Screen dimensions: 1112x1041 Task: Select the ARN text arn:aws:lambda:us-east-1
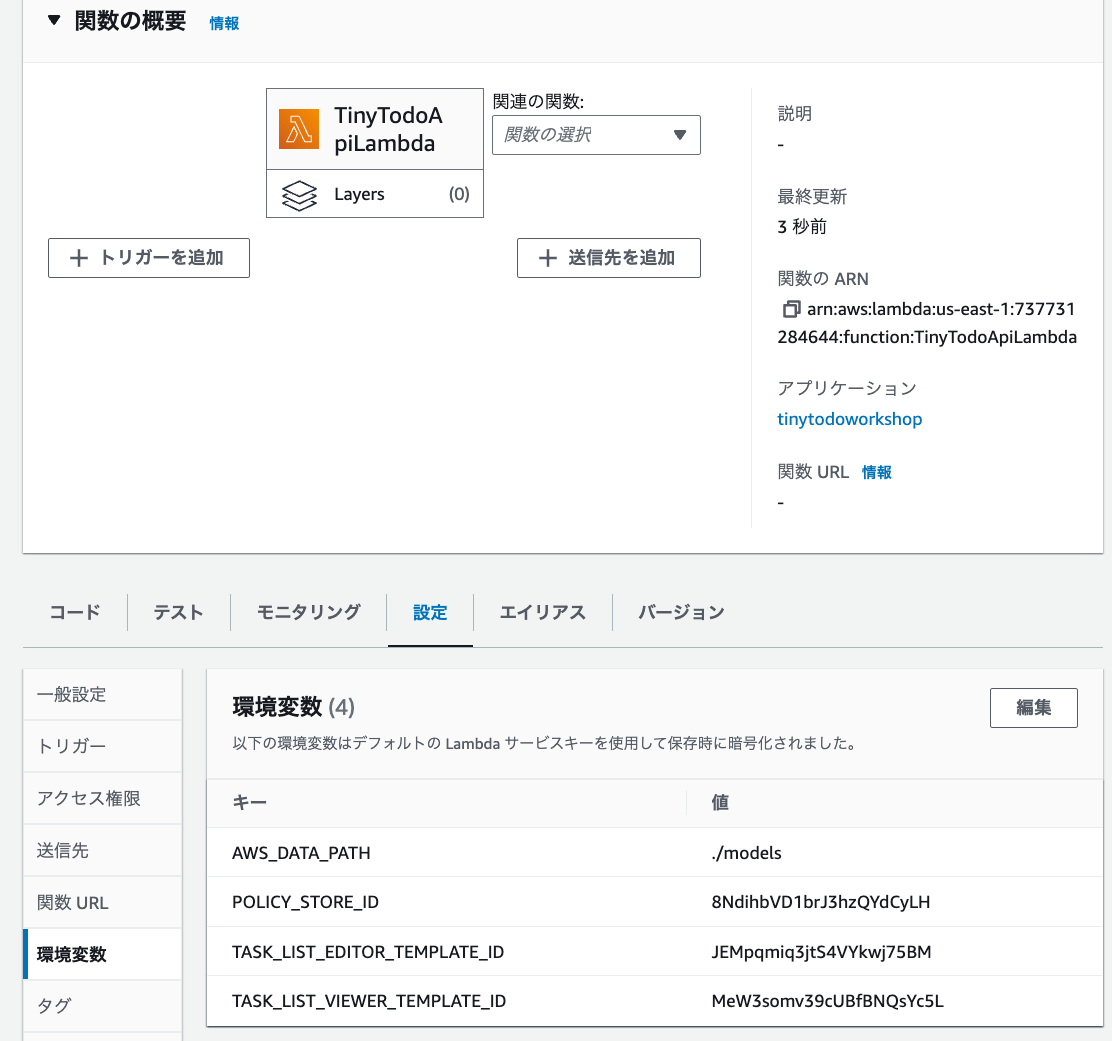point(907,309)
